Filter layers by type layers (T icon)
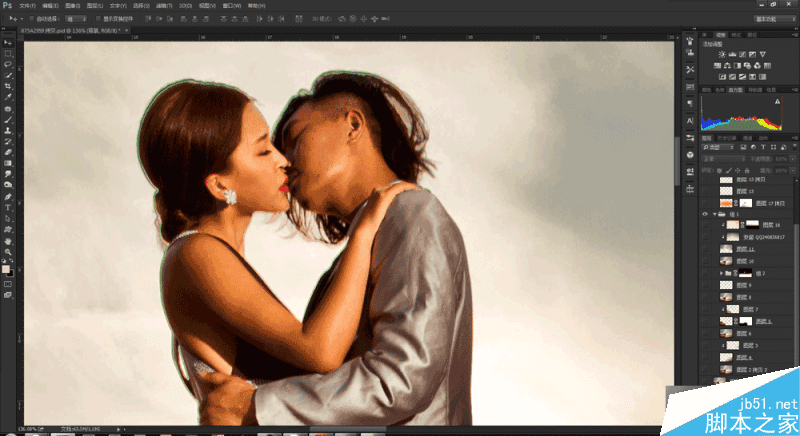800x436 pixels. [763, 147]
